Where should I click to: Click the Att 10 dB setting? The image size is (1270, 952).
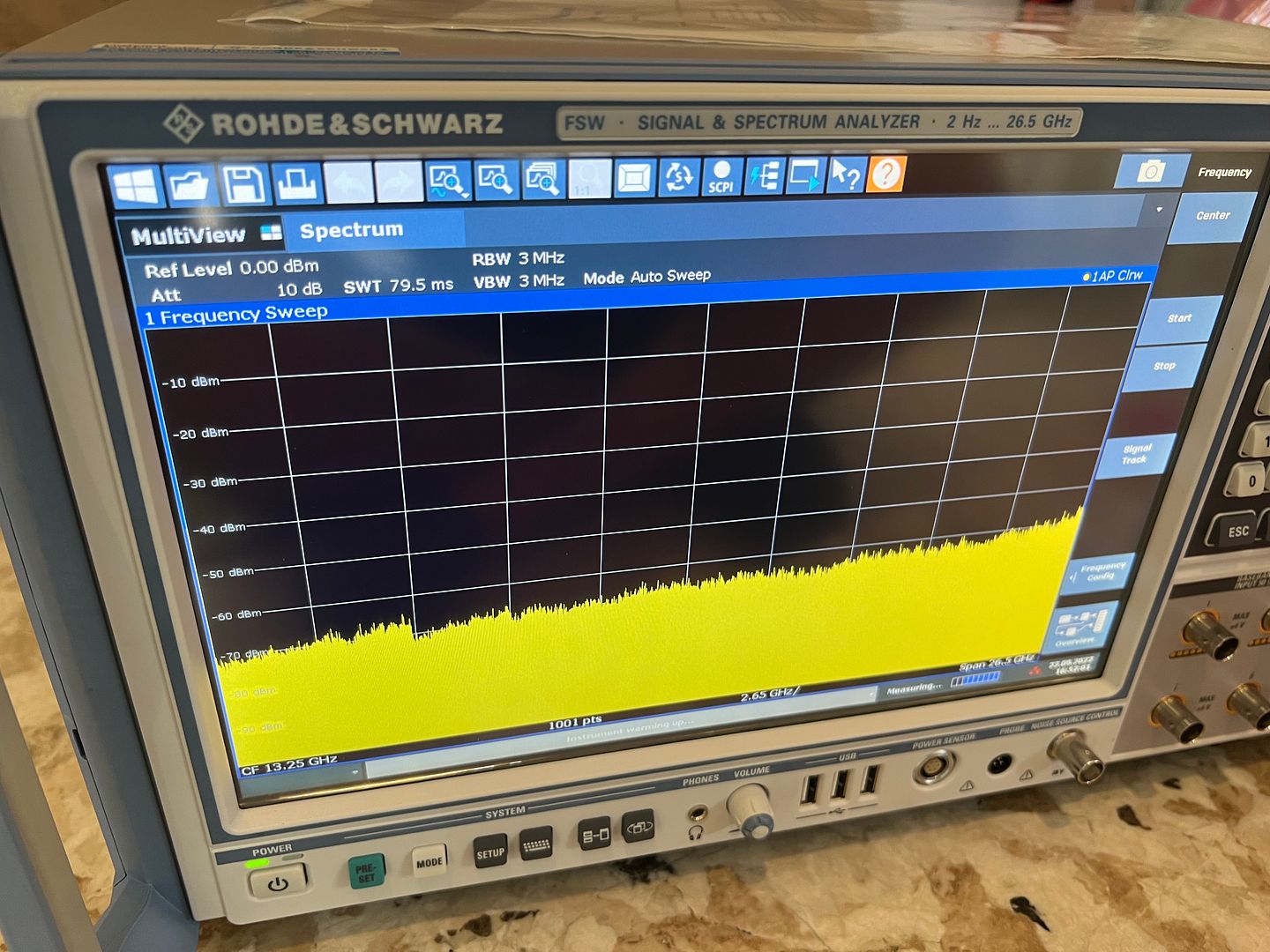(236, 292)
